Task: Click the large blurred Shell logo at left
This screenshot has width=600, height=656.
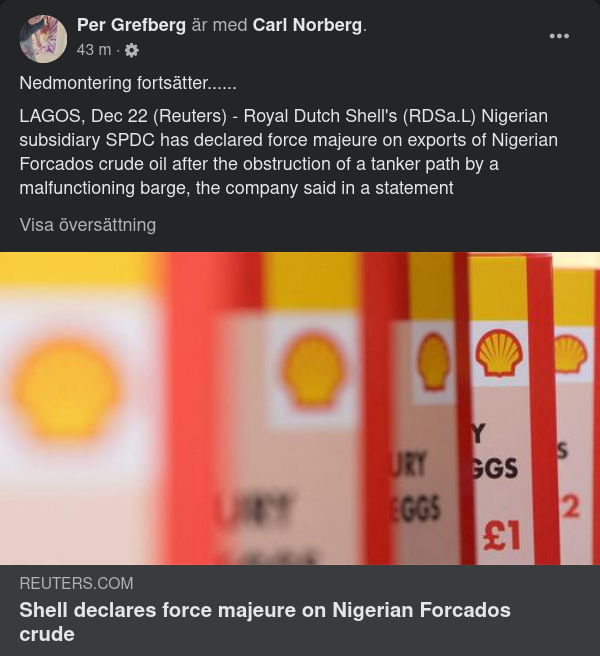Action: (68, 390)
